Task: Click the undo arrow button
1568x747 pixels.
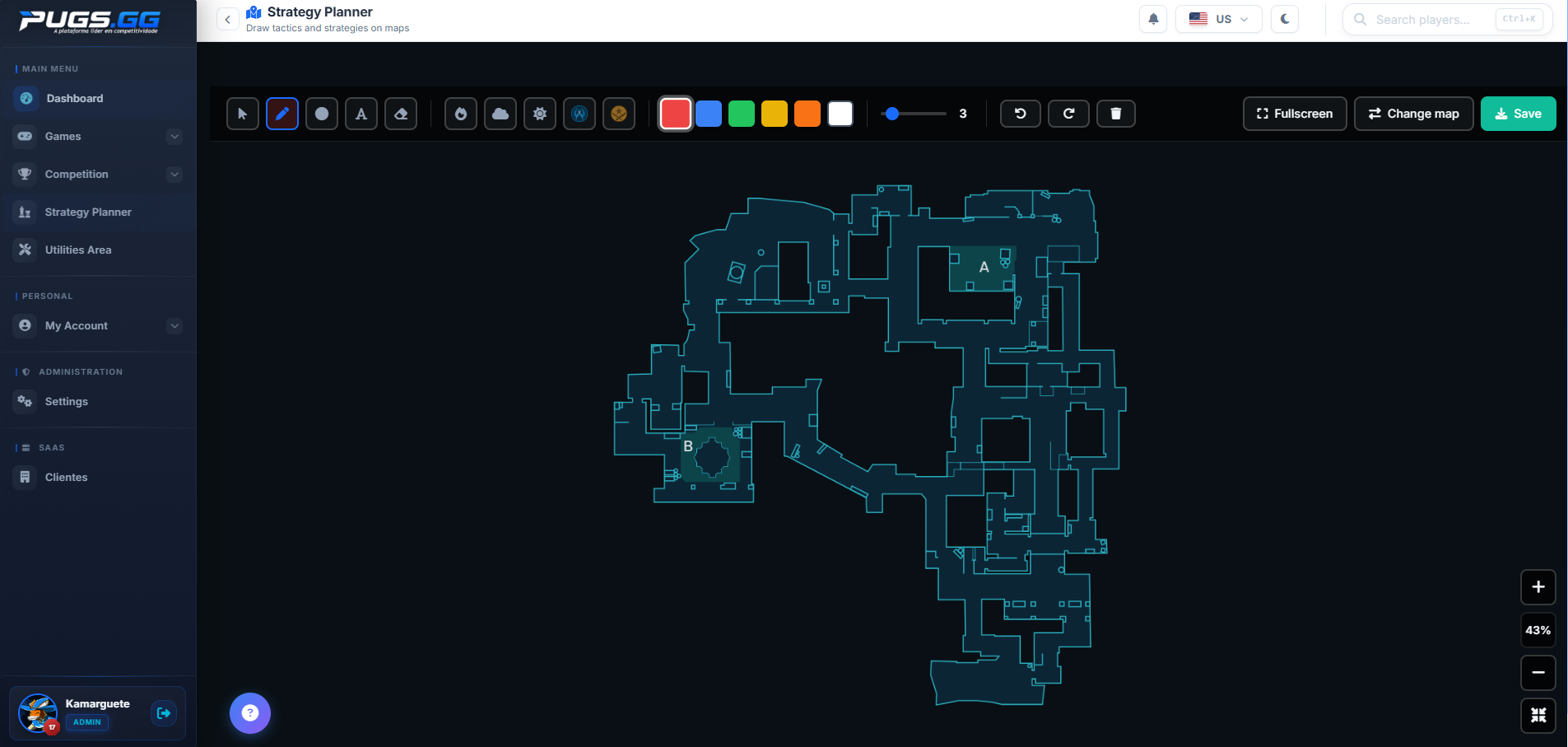Action: click(x=1021, y=114)
